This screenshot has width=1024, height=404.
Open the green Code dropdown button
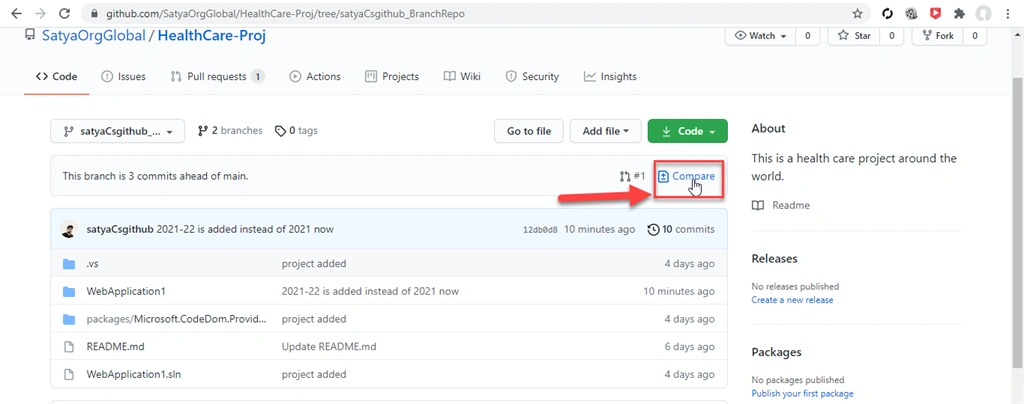[688, 131]
